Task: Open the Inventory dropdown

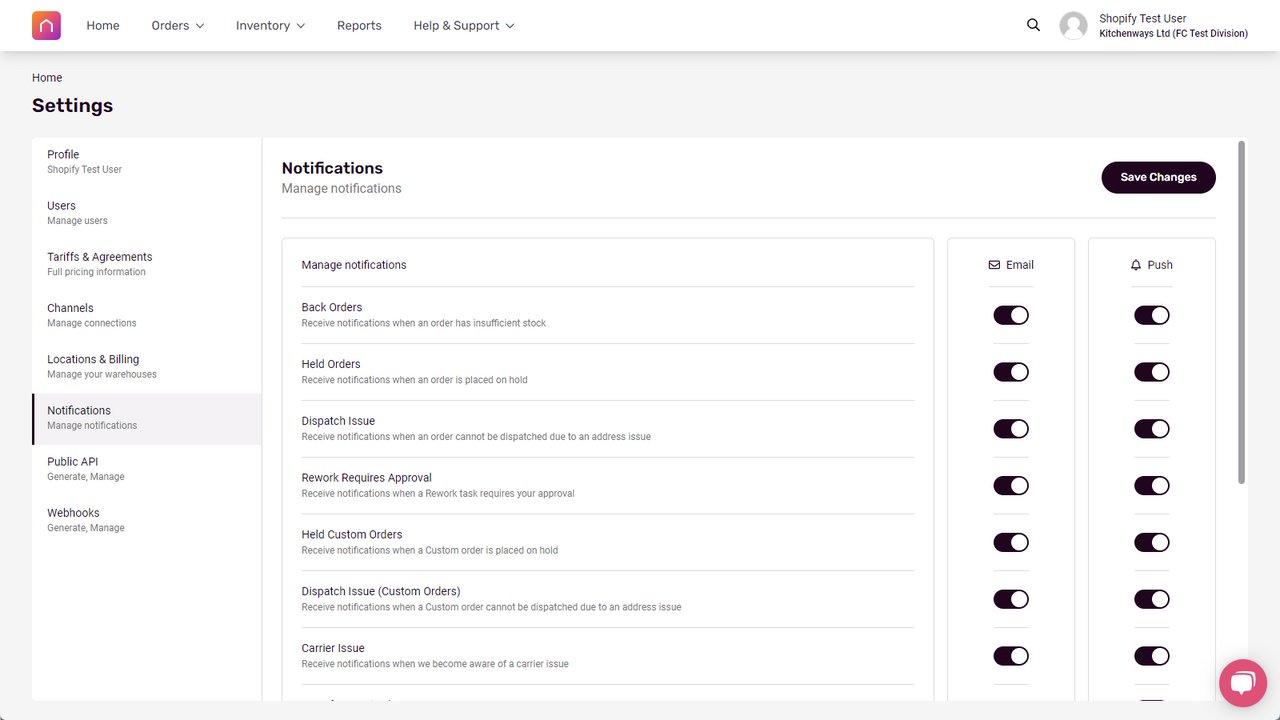Action: [270, 25]
